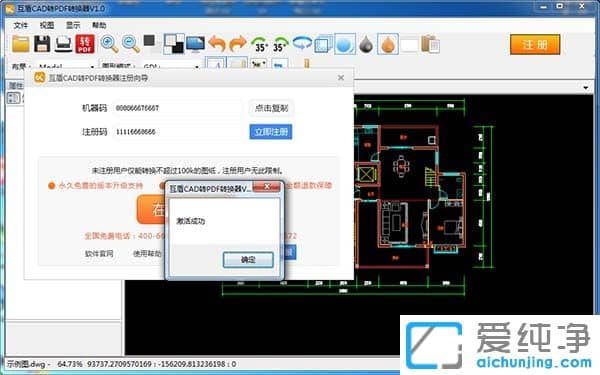This screenshot has width=600, height=375.
Task: Zoom in with the plus magnifier
Action: [109, 44]
